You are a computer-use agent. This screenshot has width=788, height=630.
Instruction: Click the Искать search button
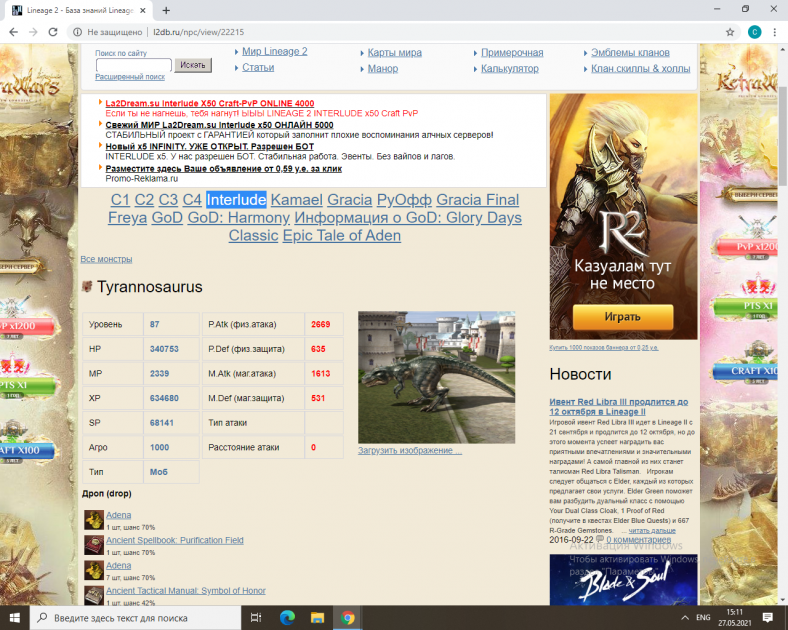[x=193, y=65]
